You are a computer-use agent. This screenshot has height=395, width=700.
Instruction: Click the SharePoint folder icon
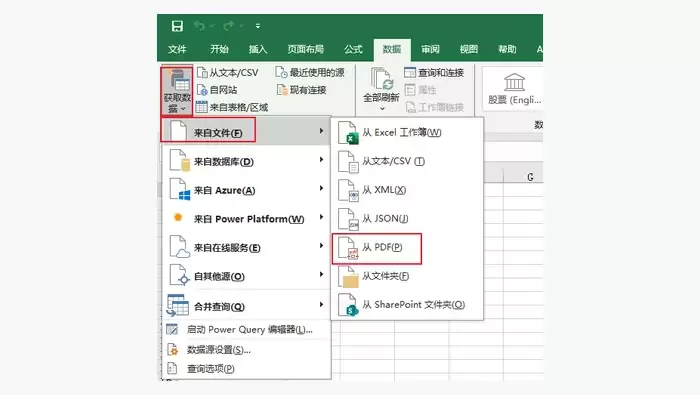(348, 305)
